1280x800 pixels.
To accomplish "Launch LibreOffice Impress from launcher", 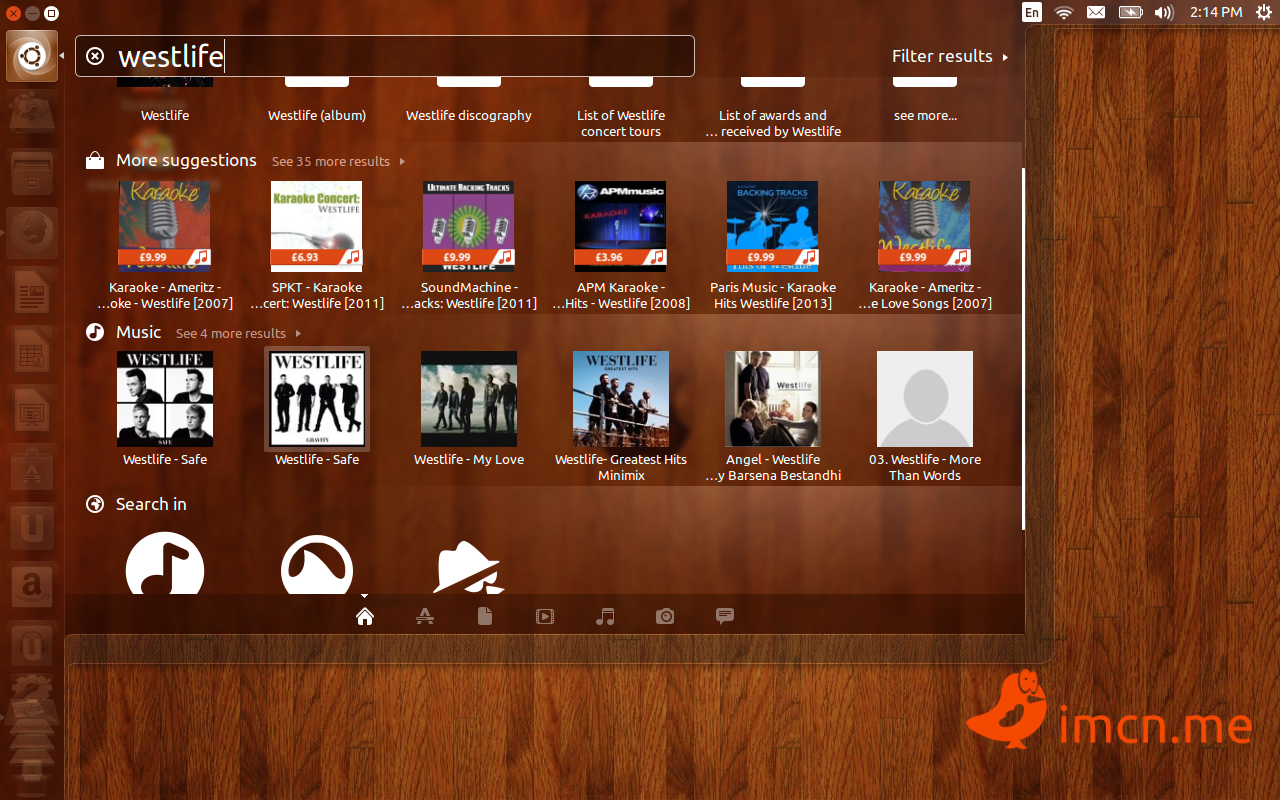I will click(31, 409).
